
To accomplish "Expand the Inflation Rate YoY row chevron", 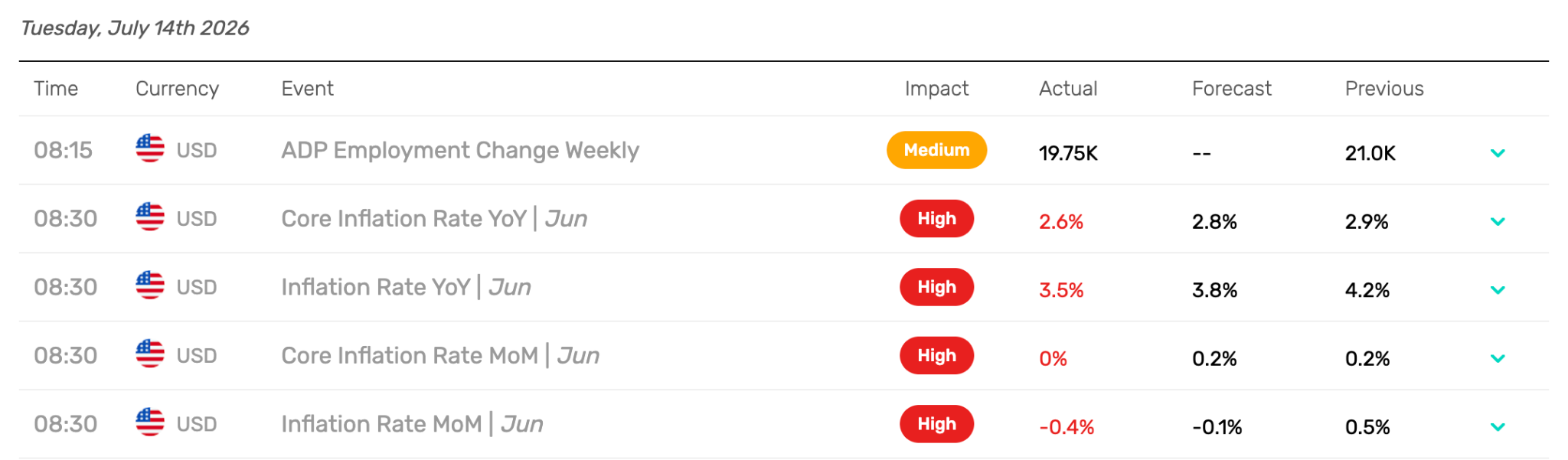I will pos(1498,290).
